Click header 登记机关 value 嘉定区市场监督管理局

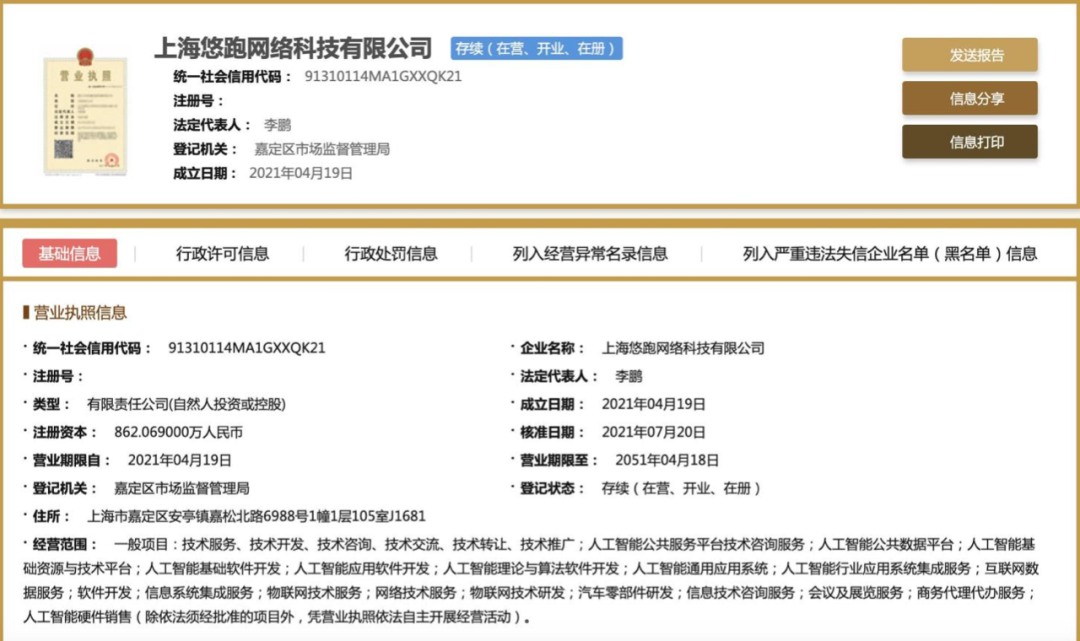pyautogui.click(x=322, y=149)
